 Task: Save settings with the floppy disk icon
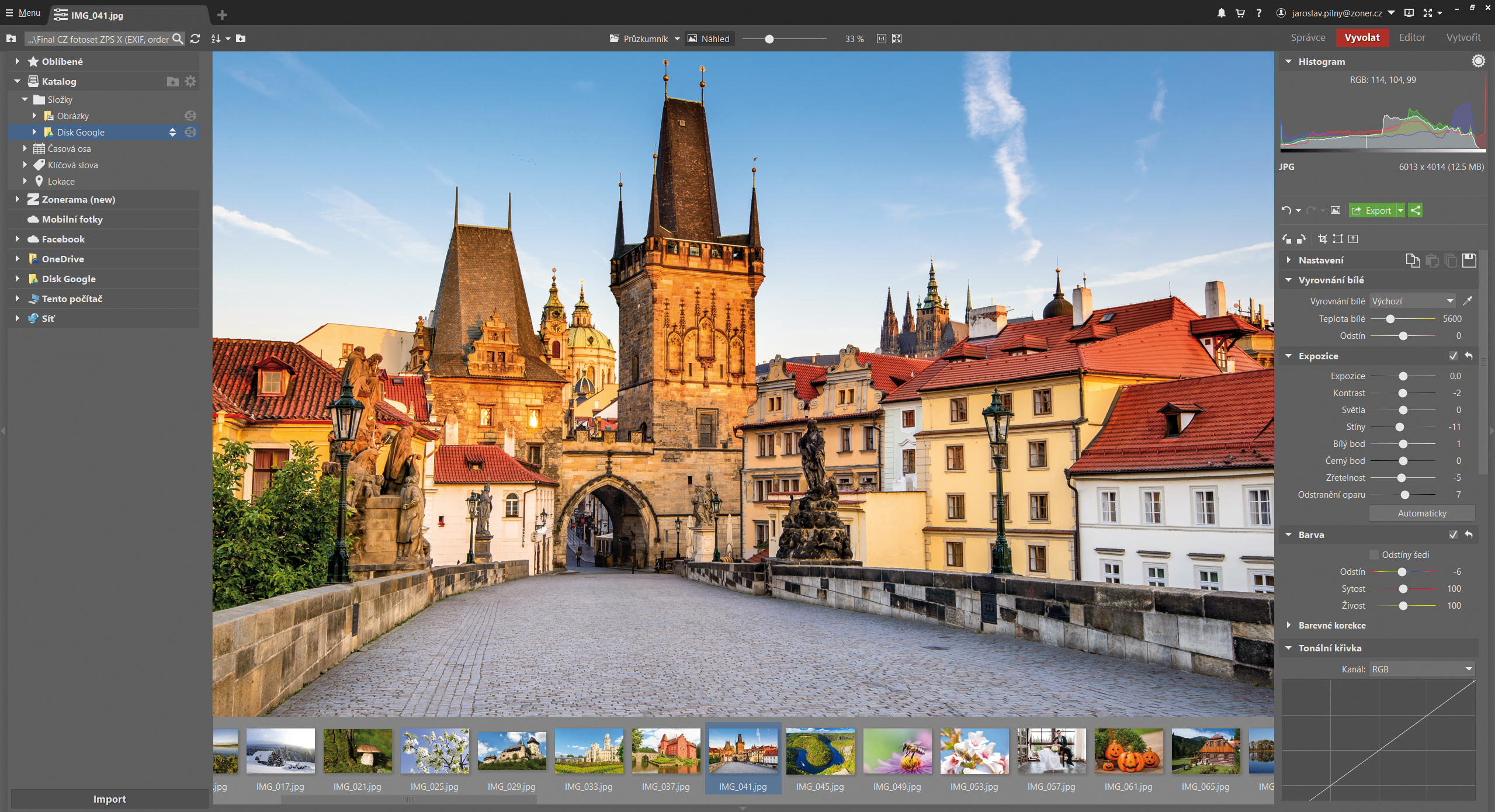[x=1469, y=260]
